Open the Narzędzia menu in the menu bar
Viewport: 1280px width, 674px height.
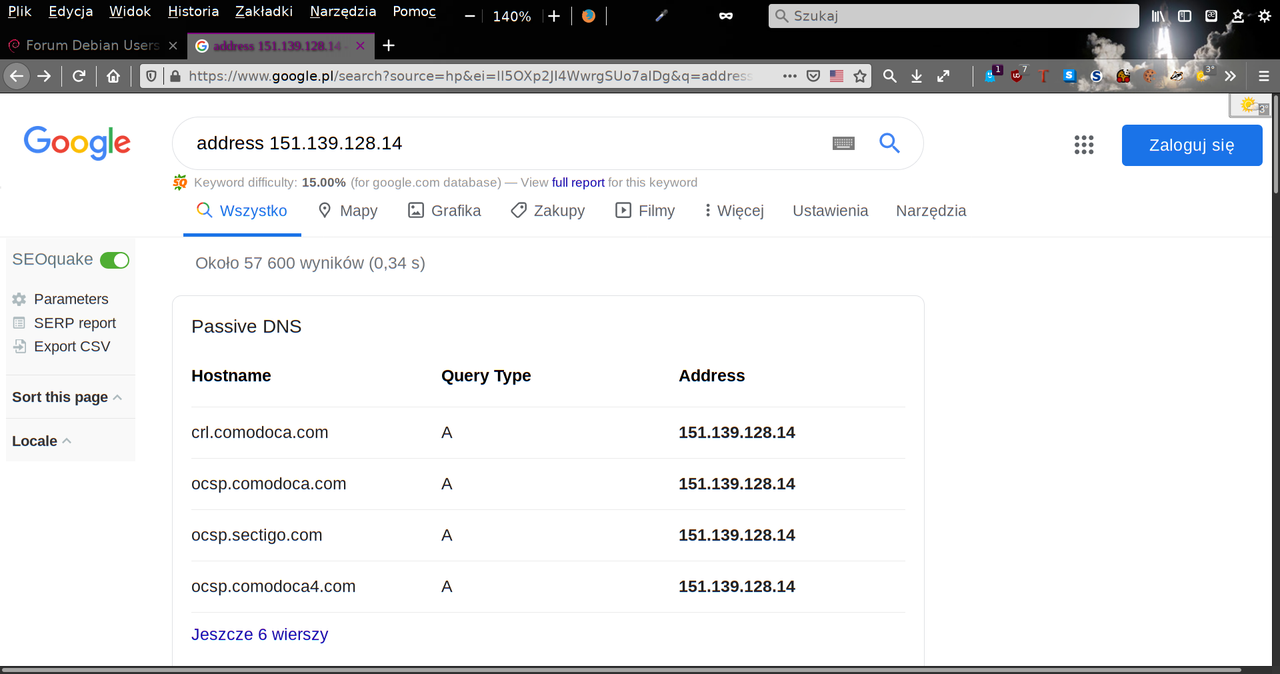click(x=343, y=12)
